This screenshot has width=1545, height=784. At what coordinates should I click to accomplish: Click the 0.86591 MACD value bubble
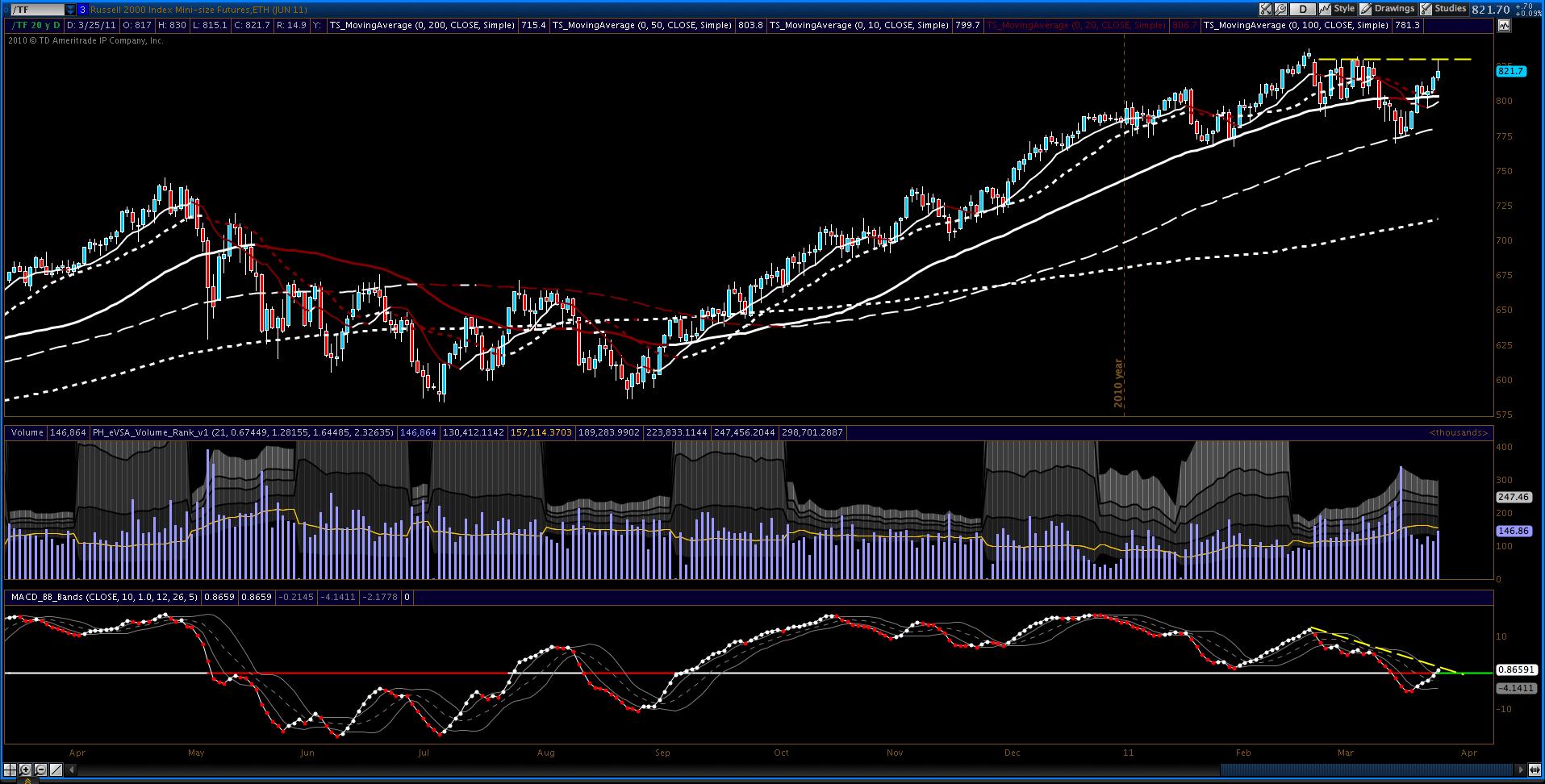coord(1516,669)
